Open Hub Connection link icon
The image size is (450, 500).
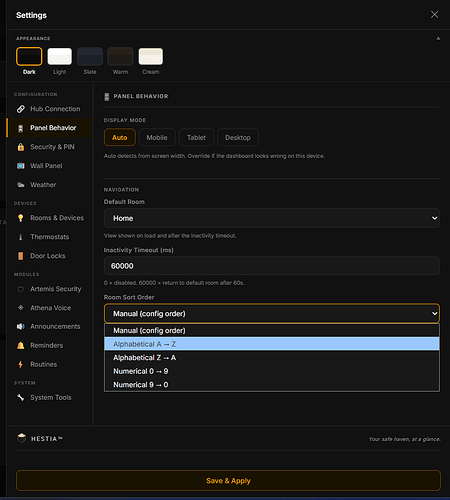click(21, 109)
